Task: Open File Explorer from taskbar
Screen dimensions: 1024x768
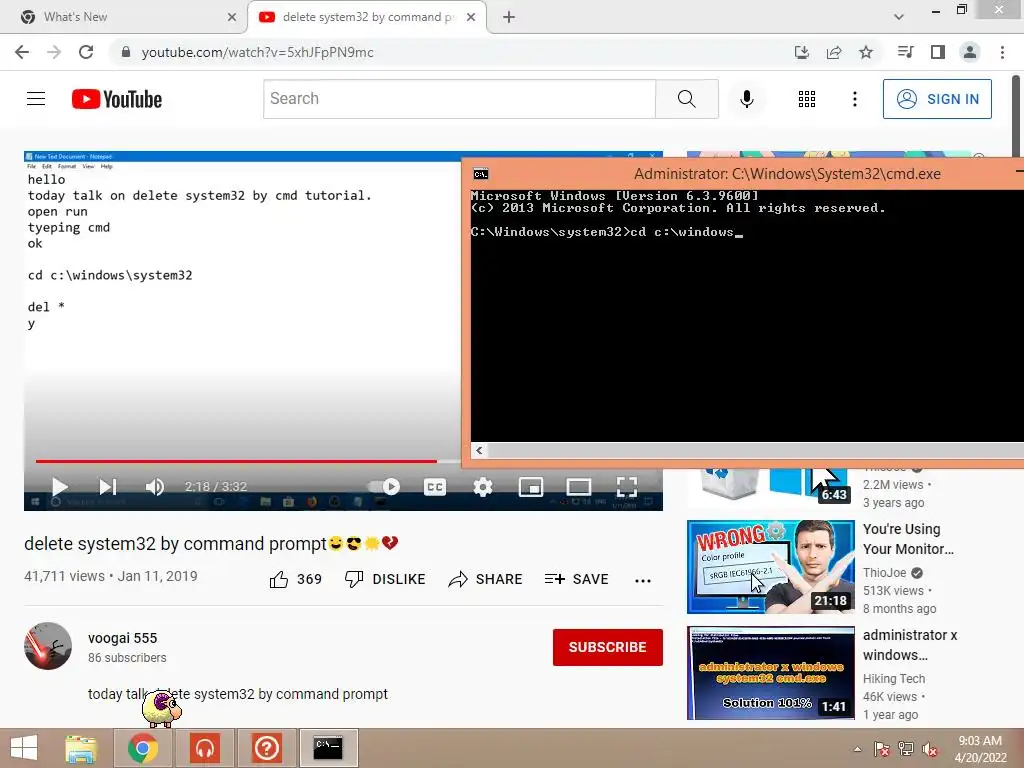Action: (x=81, y=748)
